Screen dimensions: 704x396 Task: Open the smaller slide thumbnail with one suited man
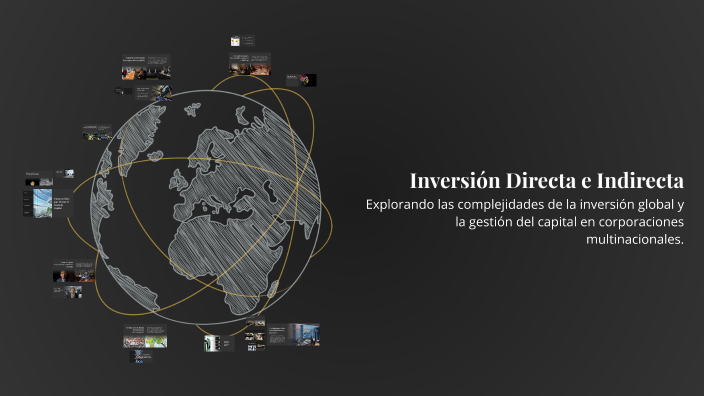coord(68,292)
